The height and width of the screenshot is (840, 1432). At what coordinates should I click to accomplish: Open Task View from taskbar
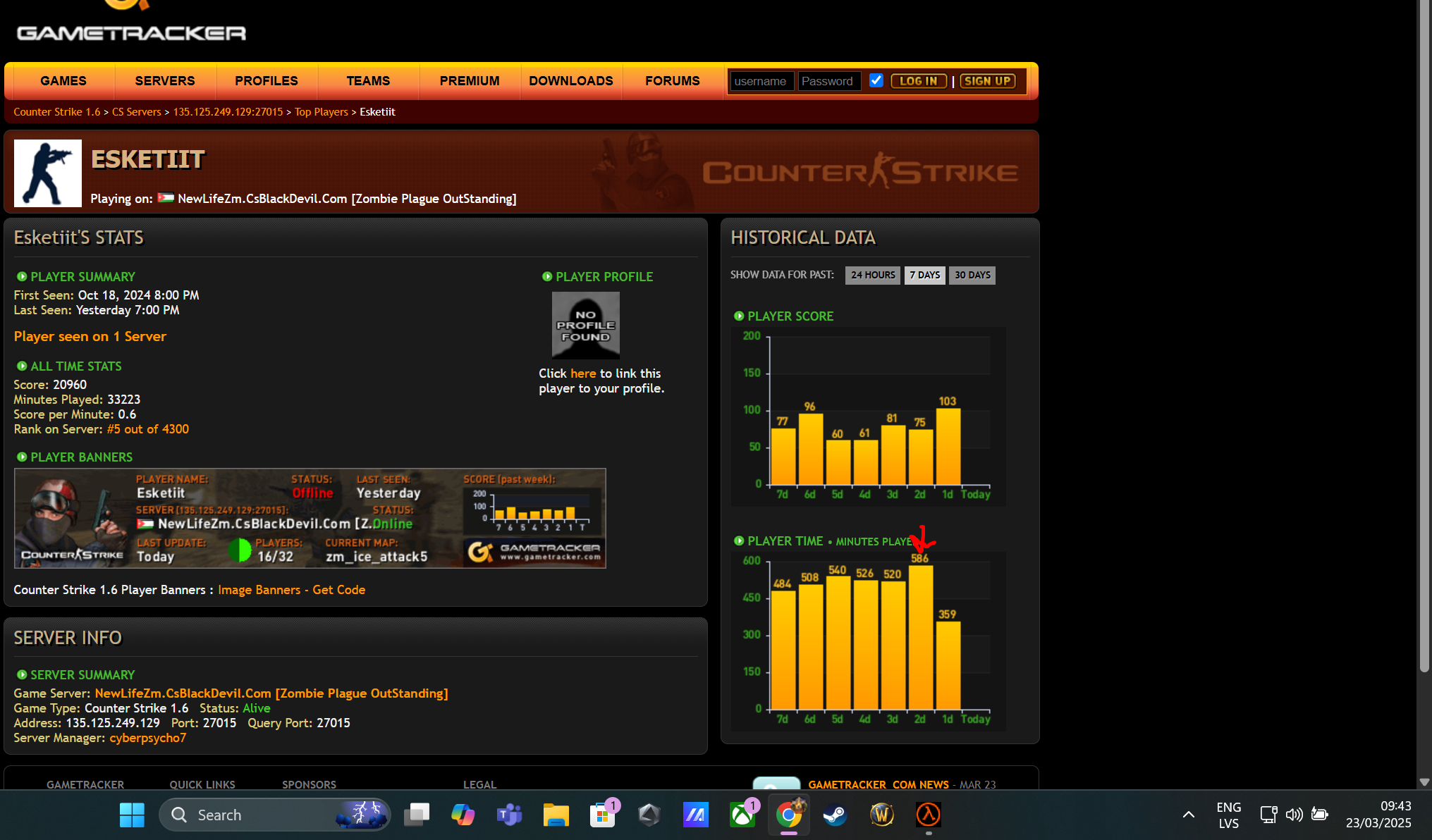417,815
